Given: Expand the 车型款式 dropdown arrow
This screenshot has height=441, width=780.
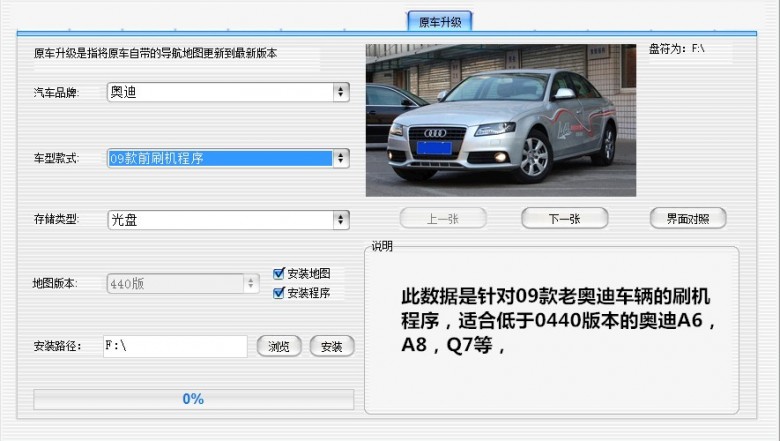Looking at the screenshot, I should click(x=341, y=159).
